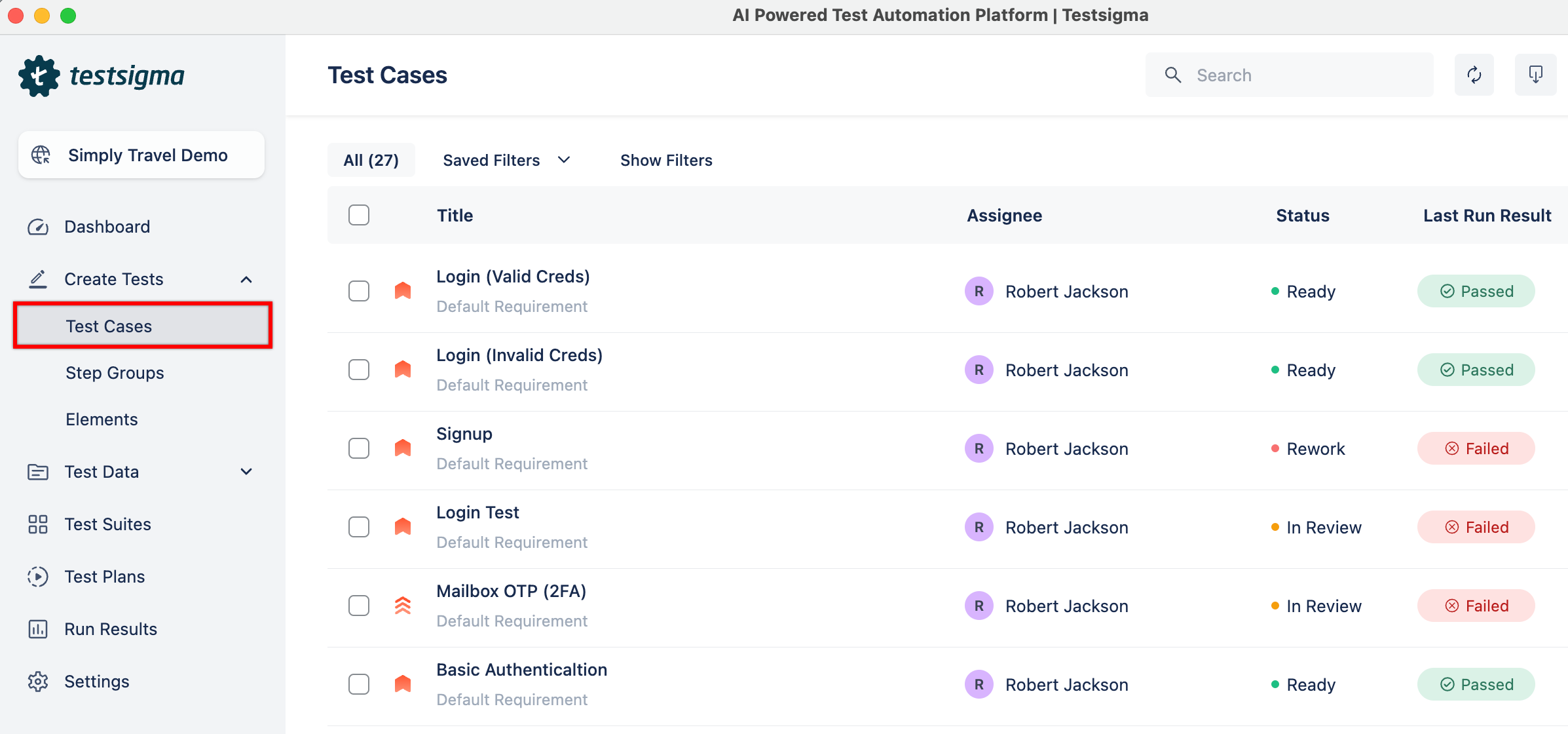Click the Search input field
Image resolution: width=1568 pixels, height=734 pixels.
pos(1289,75)
